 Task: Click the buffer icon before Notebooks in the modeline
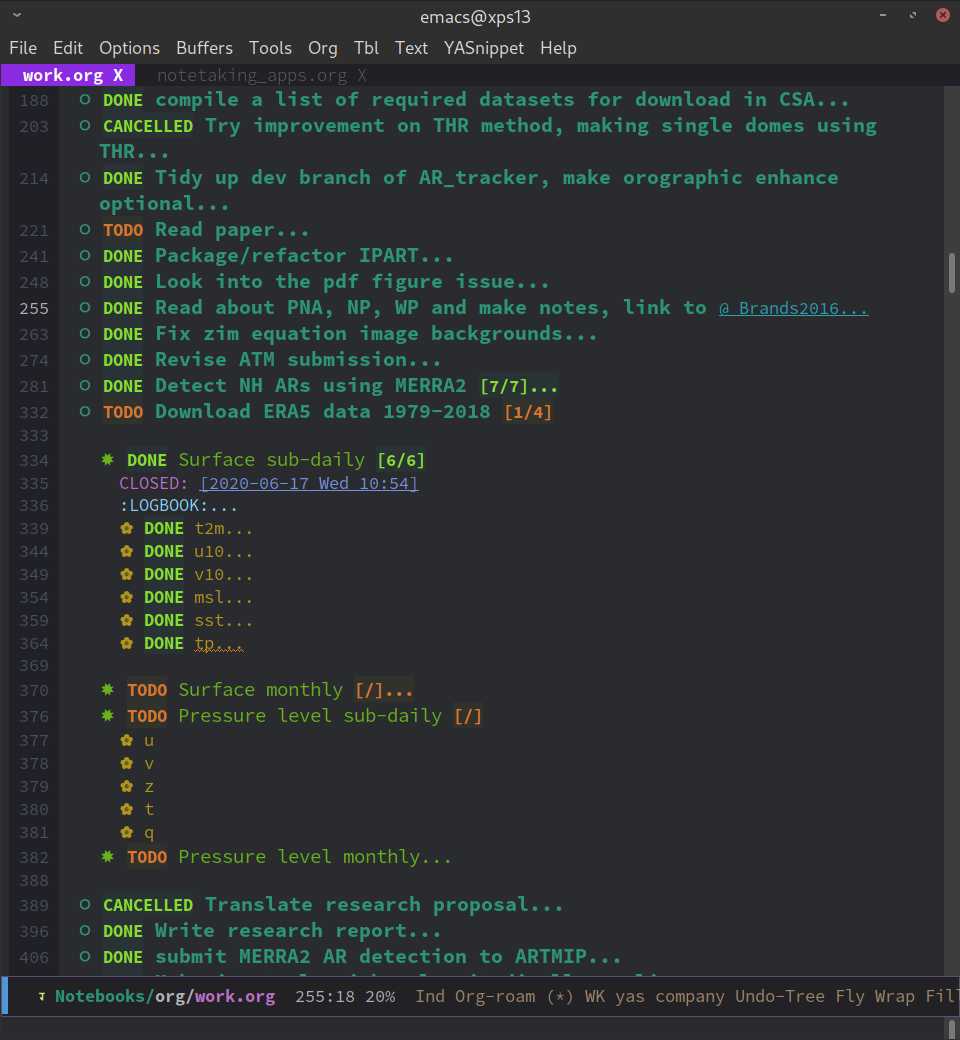tap(41, 996)
